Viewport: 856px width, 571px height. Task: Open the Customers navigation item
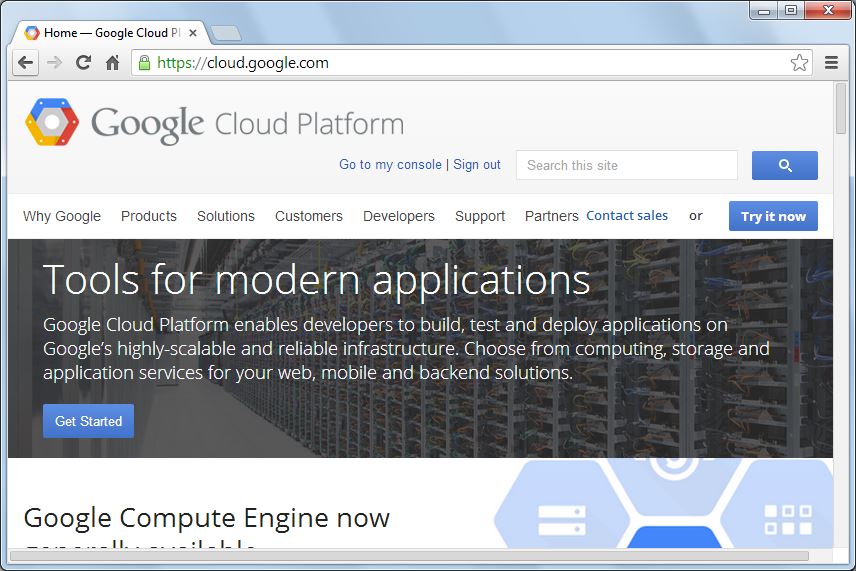tap(309, 216)
